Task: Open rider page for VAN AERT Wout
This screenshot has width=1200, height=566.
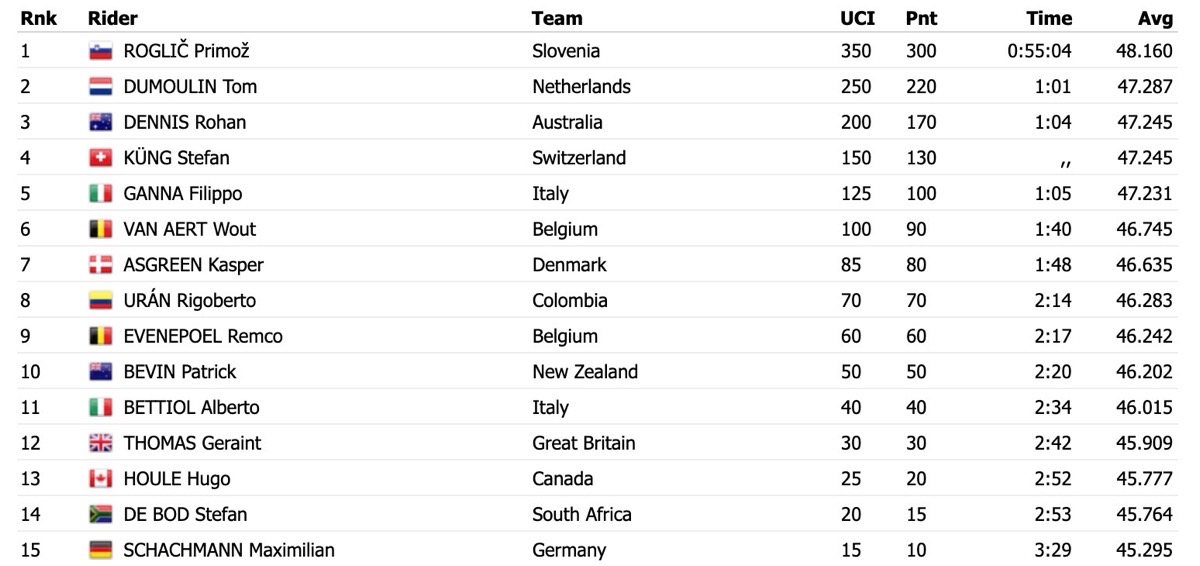Action: click(x=189, y=229)
